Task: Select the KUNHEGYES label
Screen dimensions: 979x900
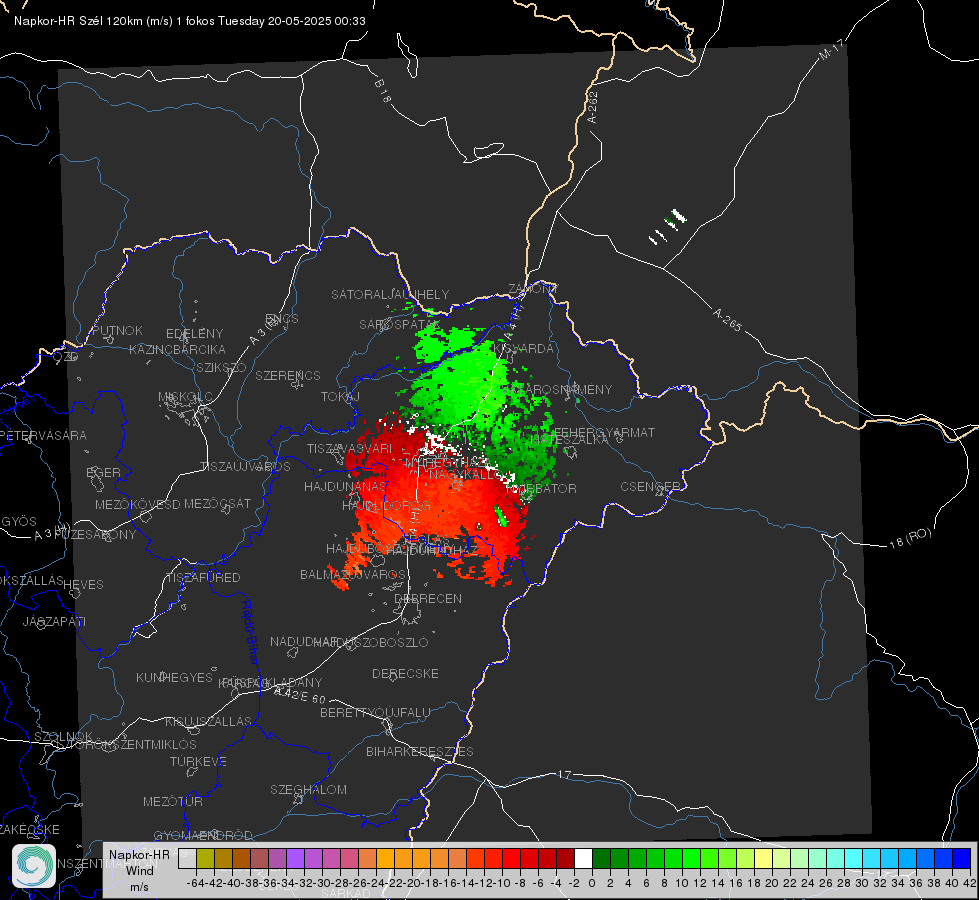Action: pyautogui.click(x=175, y=677)
